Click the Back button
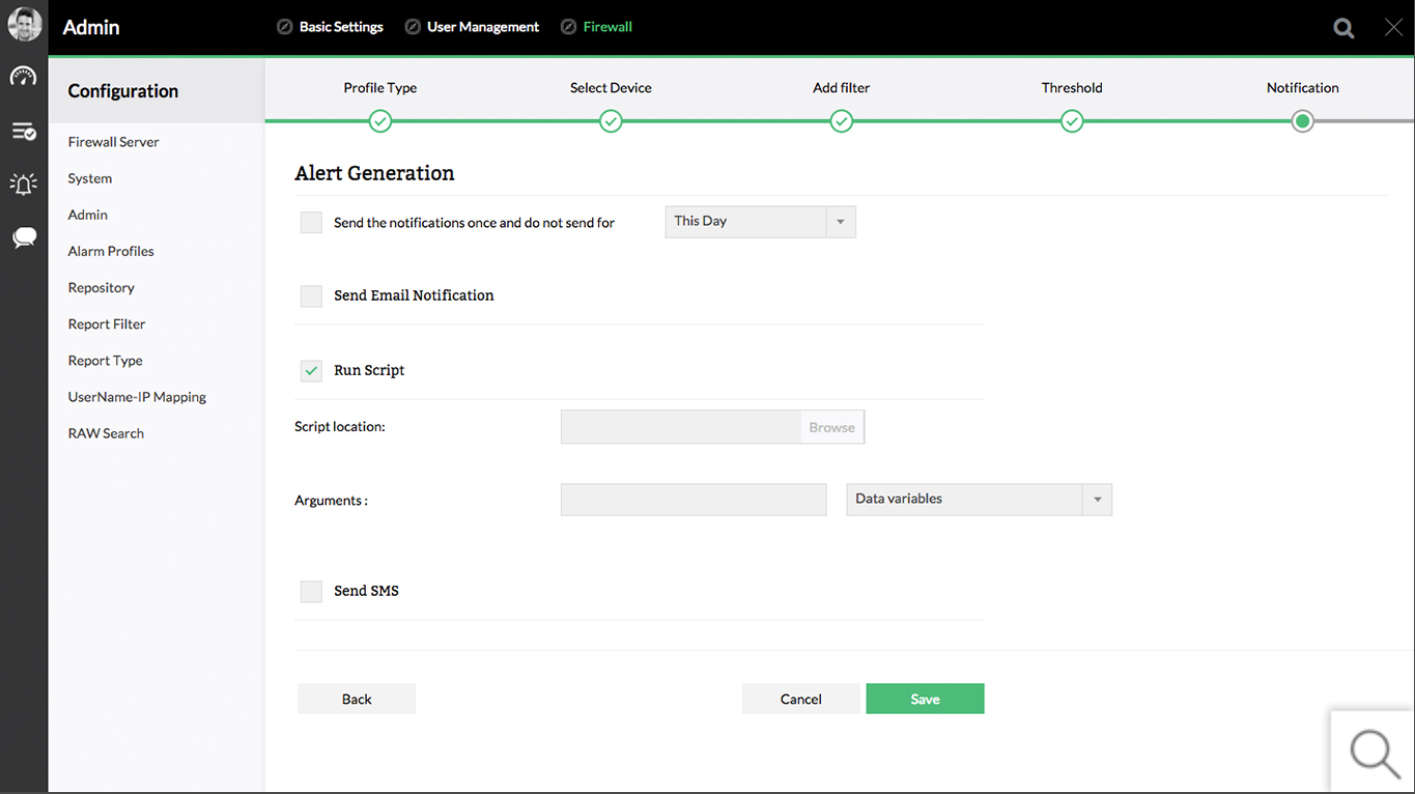 click(x=356, y=698)
